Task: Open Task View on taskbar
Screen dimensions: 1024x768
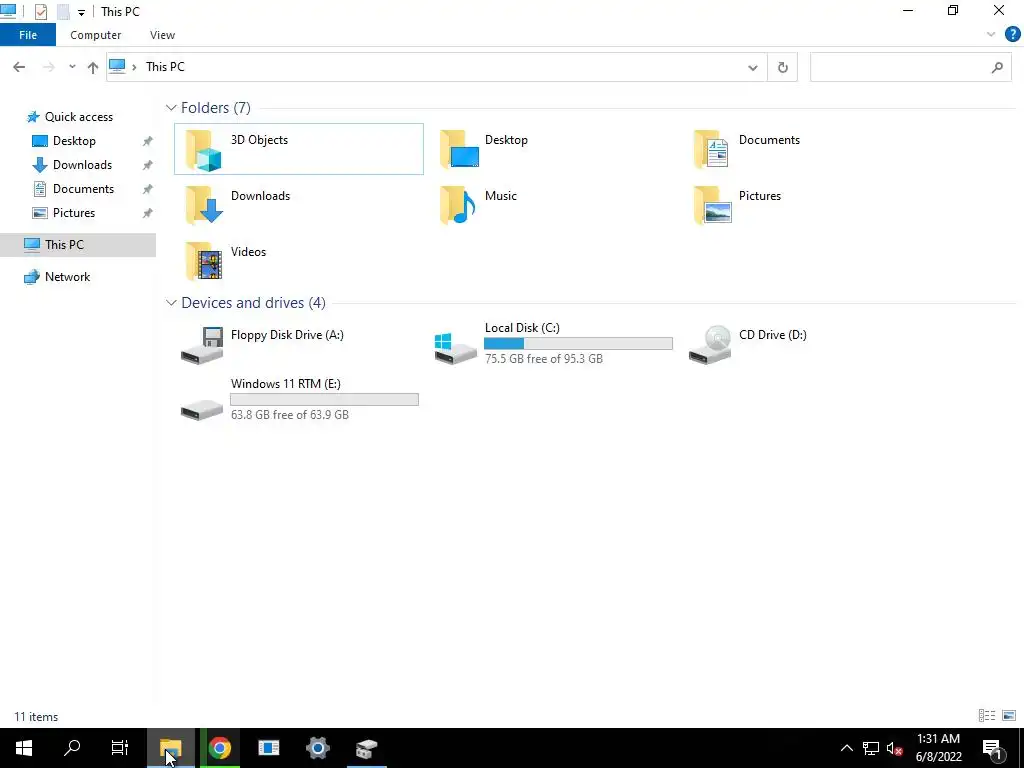Action: (x=120, y=748)
